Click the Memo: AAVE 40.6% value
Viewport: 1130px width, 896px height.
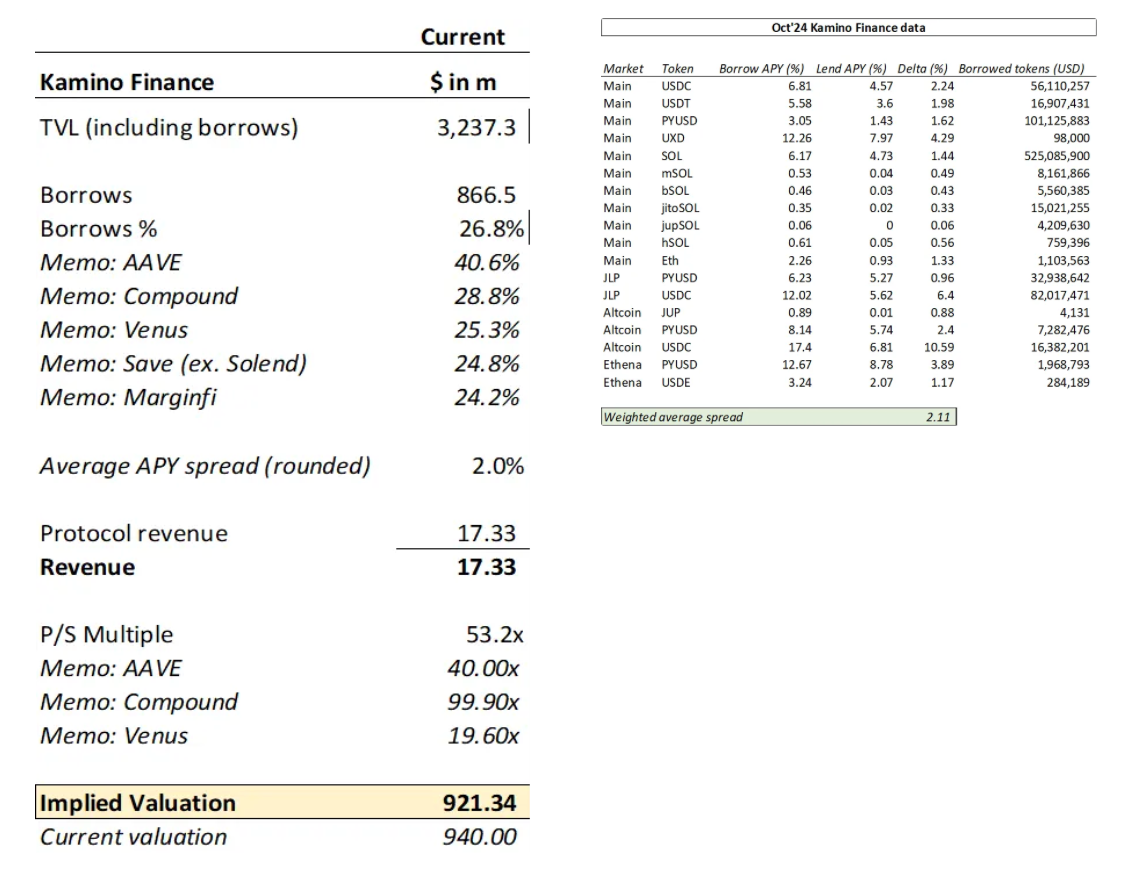pos(486,262)
